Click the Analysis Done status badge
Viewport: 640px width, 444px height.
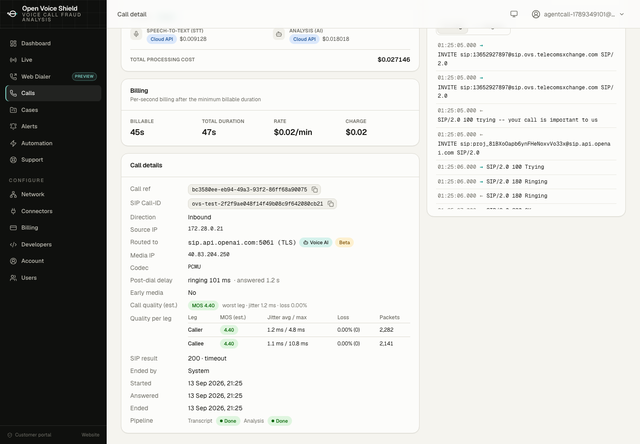click(x=280, y=421)
